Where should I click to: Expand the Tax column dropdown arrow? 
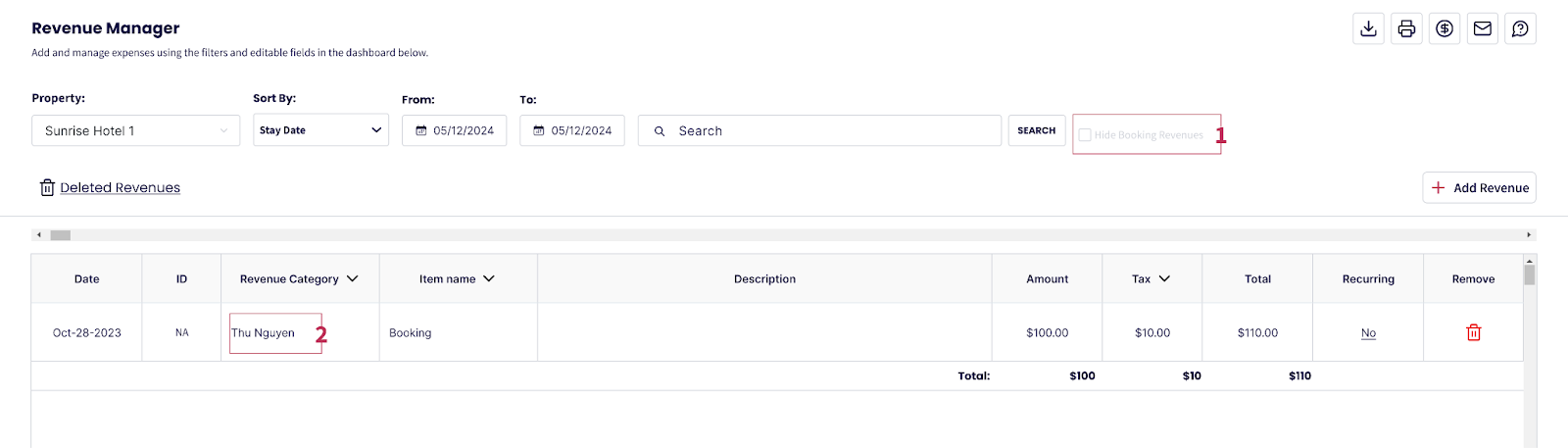tap(1164, 279)
